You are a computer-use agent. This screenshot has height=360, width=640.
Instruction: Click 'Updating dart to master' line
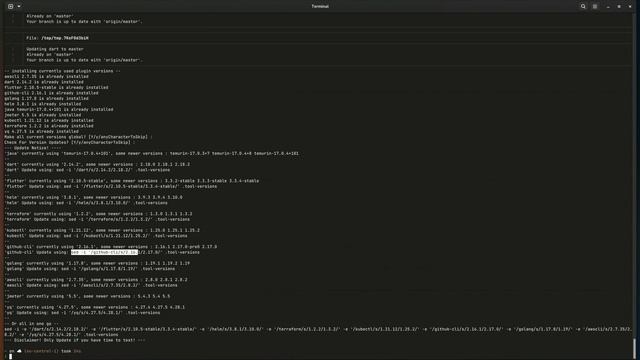(55, 49)
